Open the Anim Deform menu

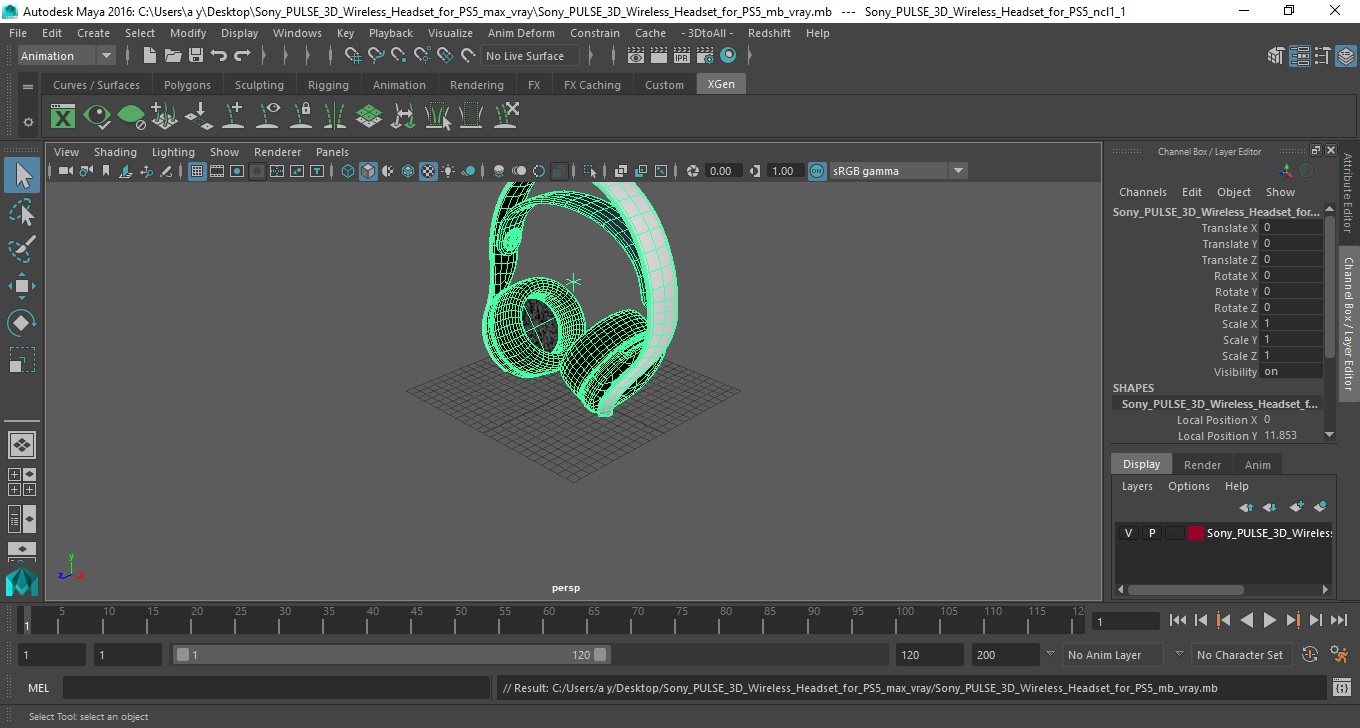(521, 33)
